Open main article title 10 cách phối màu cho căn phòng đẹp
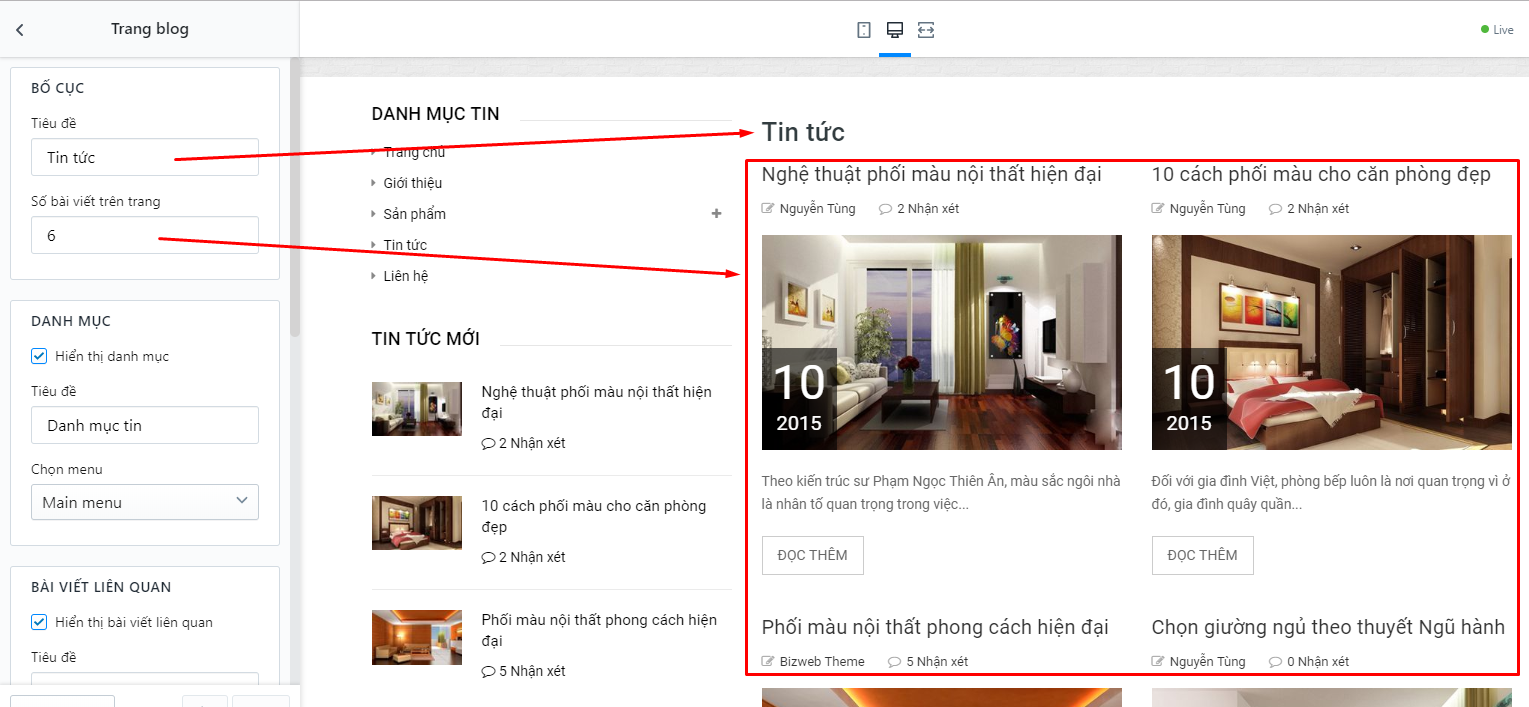The image size is (1529, 707). pyautogui.click(x=1321, y=175)
